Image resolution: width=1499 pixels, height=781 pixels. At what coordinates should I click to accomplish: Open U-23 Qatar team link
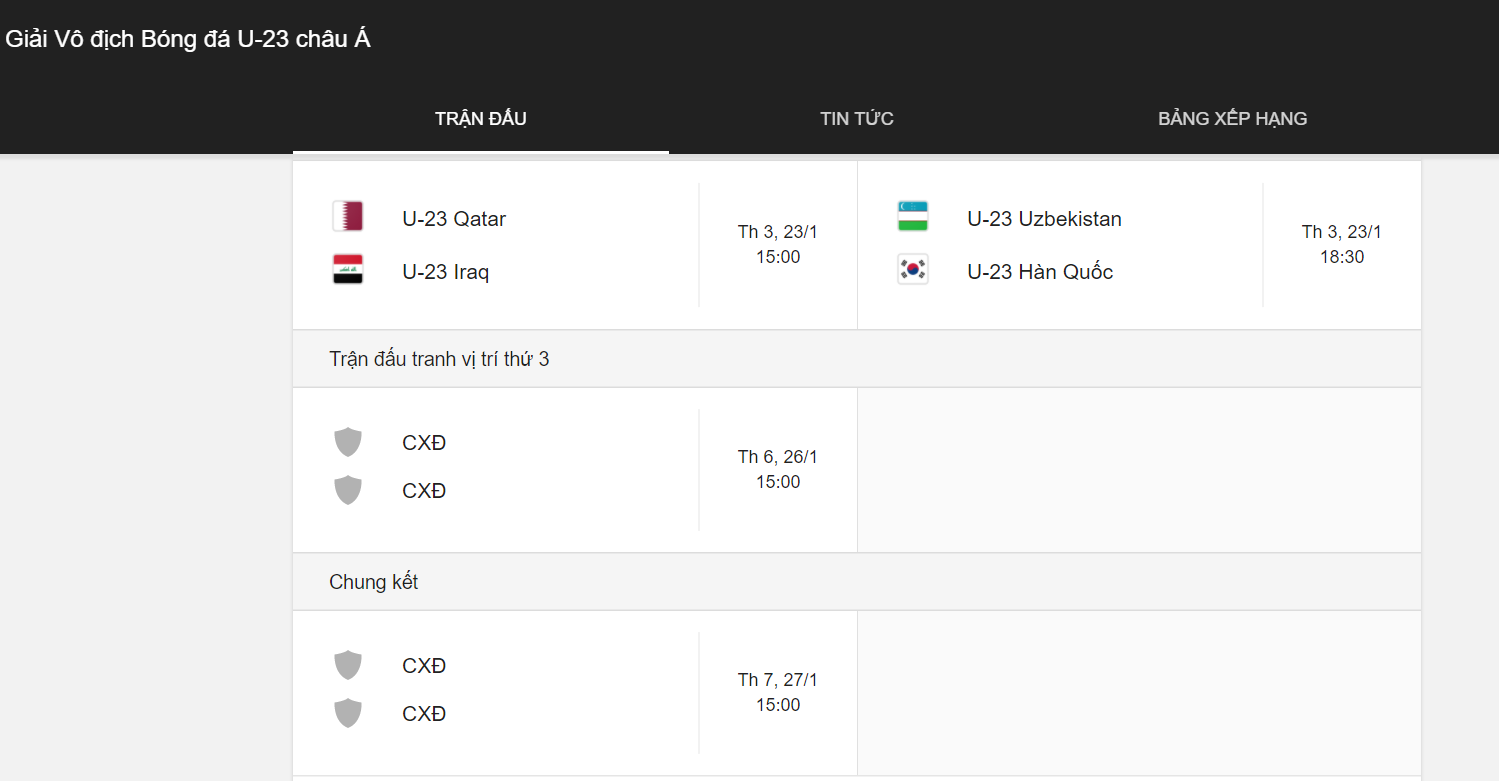[454, 219]
